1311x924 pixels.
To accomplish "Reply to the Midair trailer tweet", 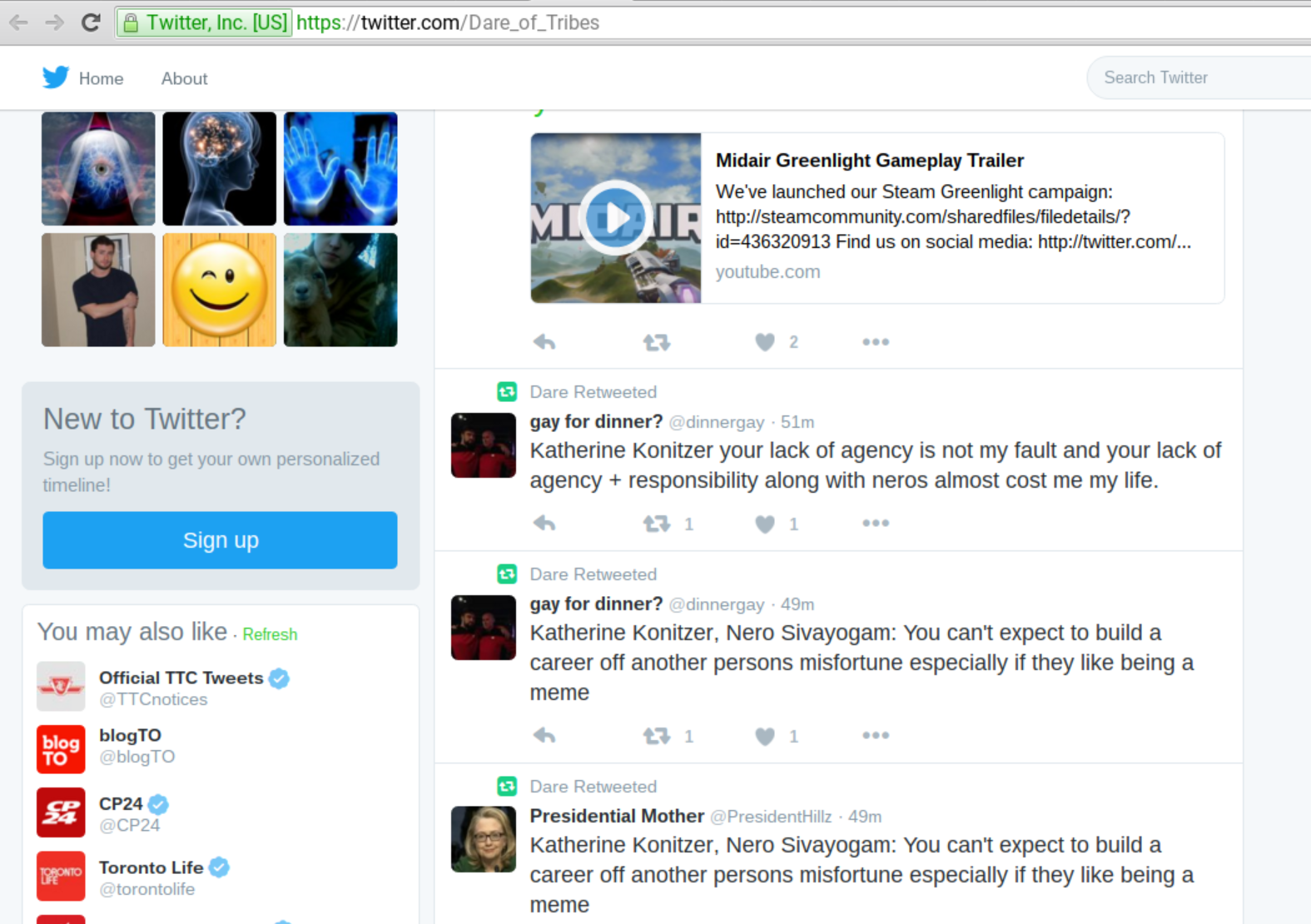I will [544, 342].
